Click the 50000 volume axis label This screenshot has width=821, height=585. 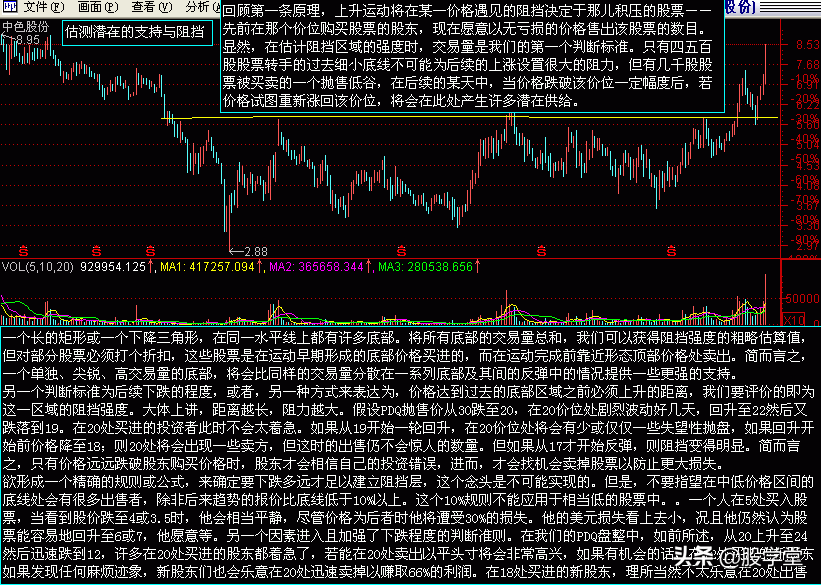point(801,299)
